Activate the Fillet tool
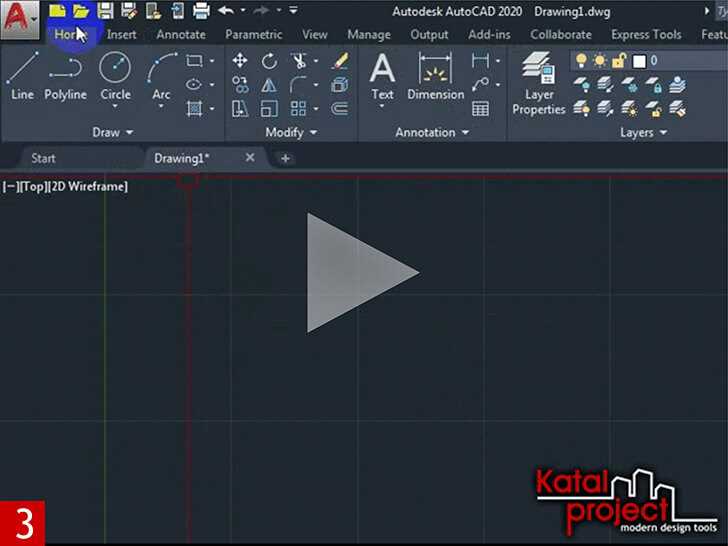The width and height of the screenshot is (728, 546). coord(298,85)
